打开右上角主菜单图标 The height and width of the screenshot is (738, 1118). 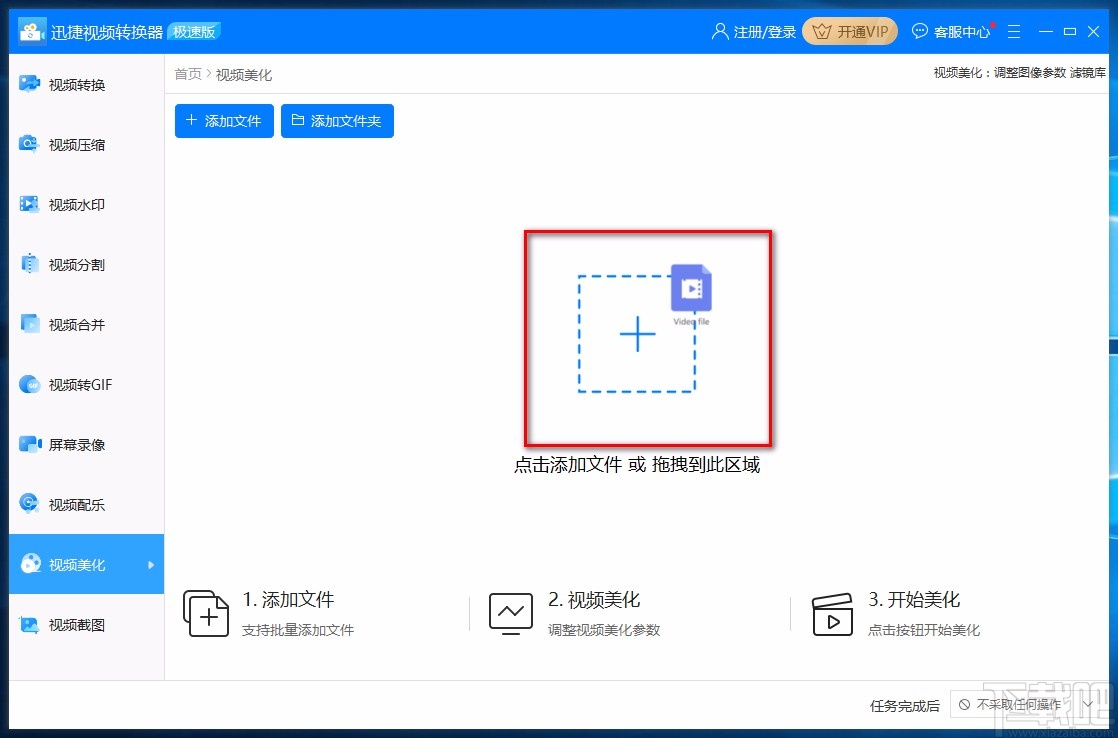pyautogui.click(x=1014, y=31)
